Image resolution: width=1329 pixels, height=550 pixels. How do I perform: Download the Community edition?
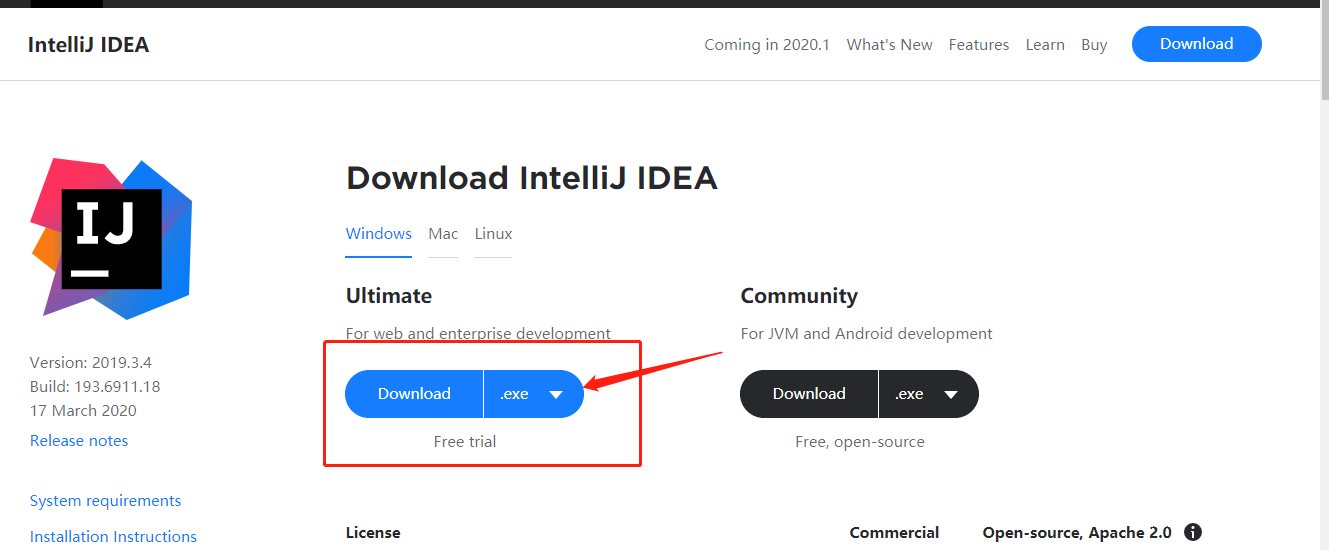click(x=809, y=394)
